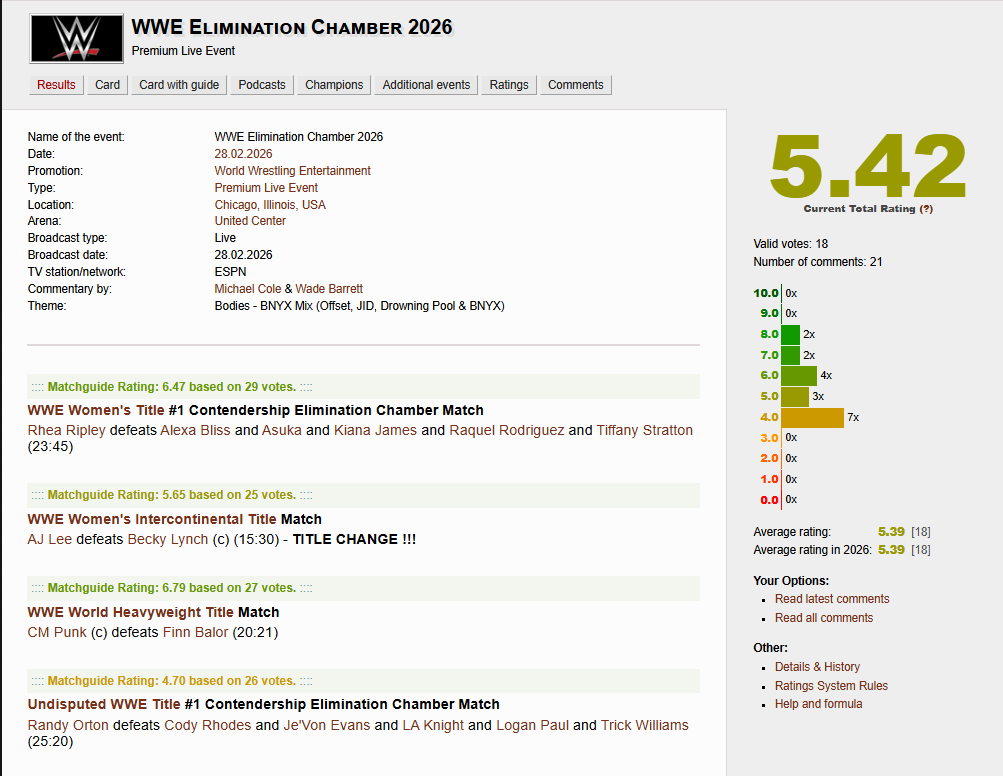1003x776 pixels.
Task: Open the Undisputed WWE Title link
Action: (104, 704)
